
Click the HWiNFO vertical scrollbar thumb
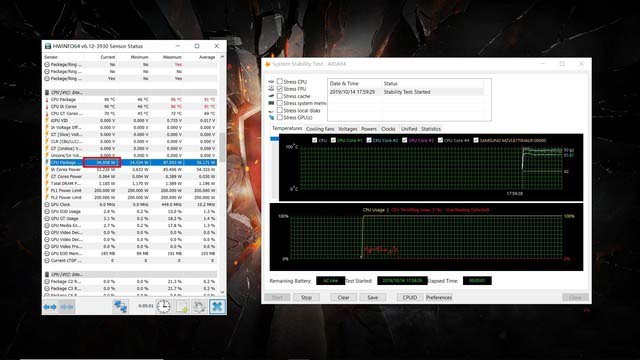coord(222,147)
